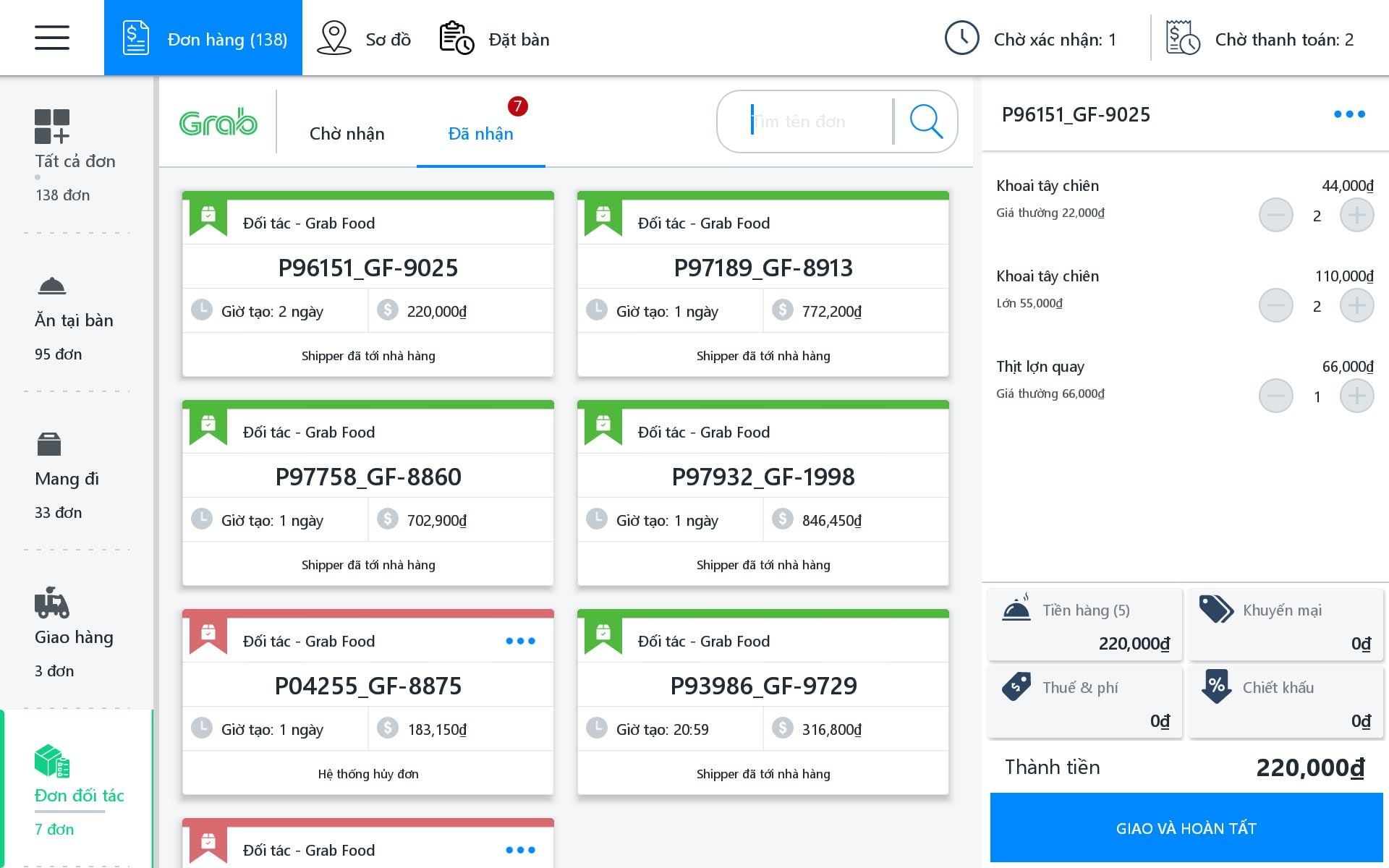Switch to Đơn hàng (138) tab
Viewport: 1389px width, 868px height.
pos(203,39)
